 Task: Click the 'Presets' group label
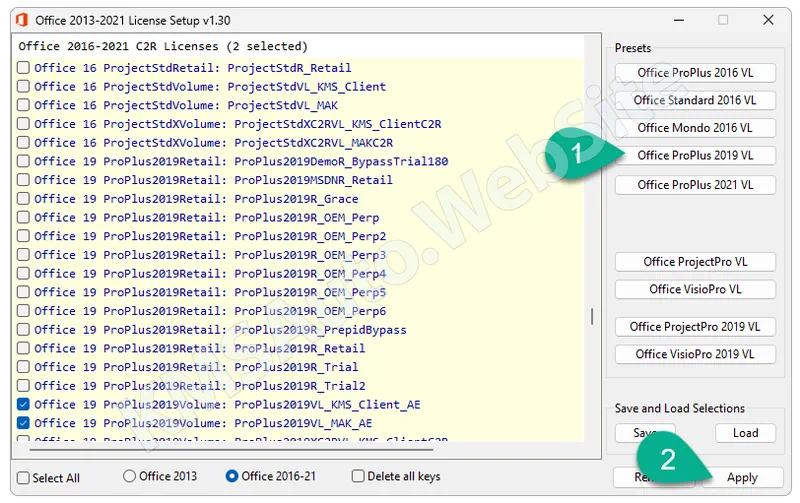(x=633, y=48)
